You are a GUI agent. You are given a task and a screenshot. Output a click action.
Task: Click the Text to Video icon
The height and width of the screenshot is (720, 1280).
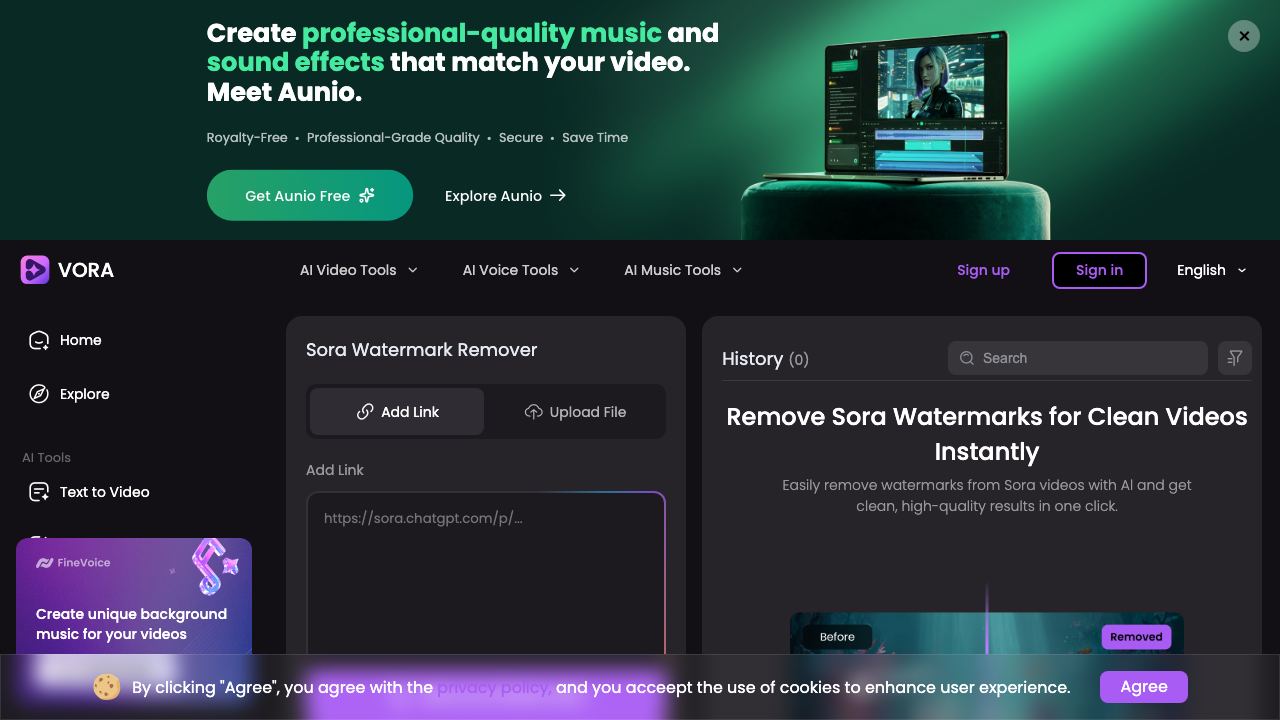pos(39,492)
